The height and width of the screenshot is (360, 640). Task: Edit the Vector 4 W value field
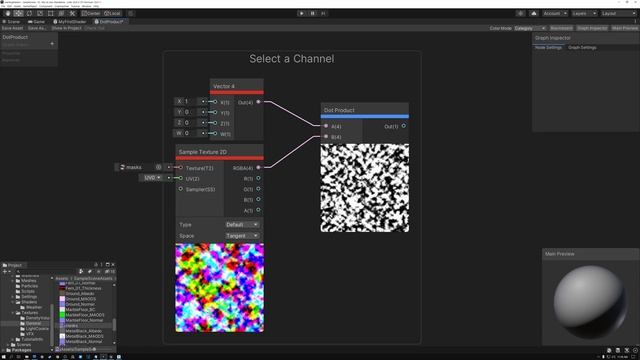click(x=191, y=133)
